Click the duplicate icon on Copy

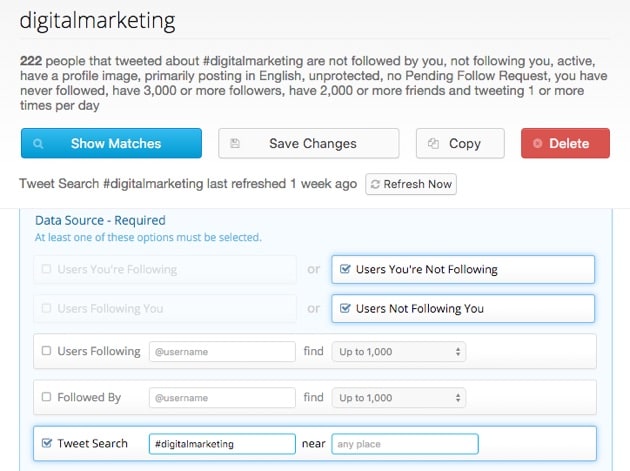click(x=433, y=143)
